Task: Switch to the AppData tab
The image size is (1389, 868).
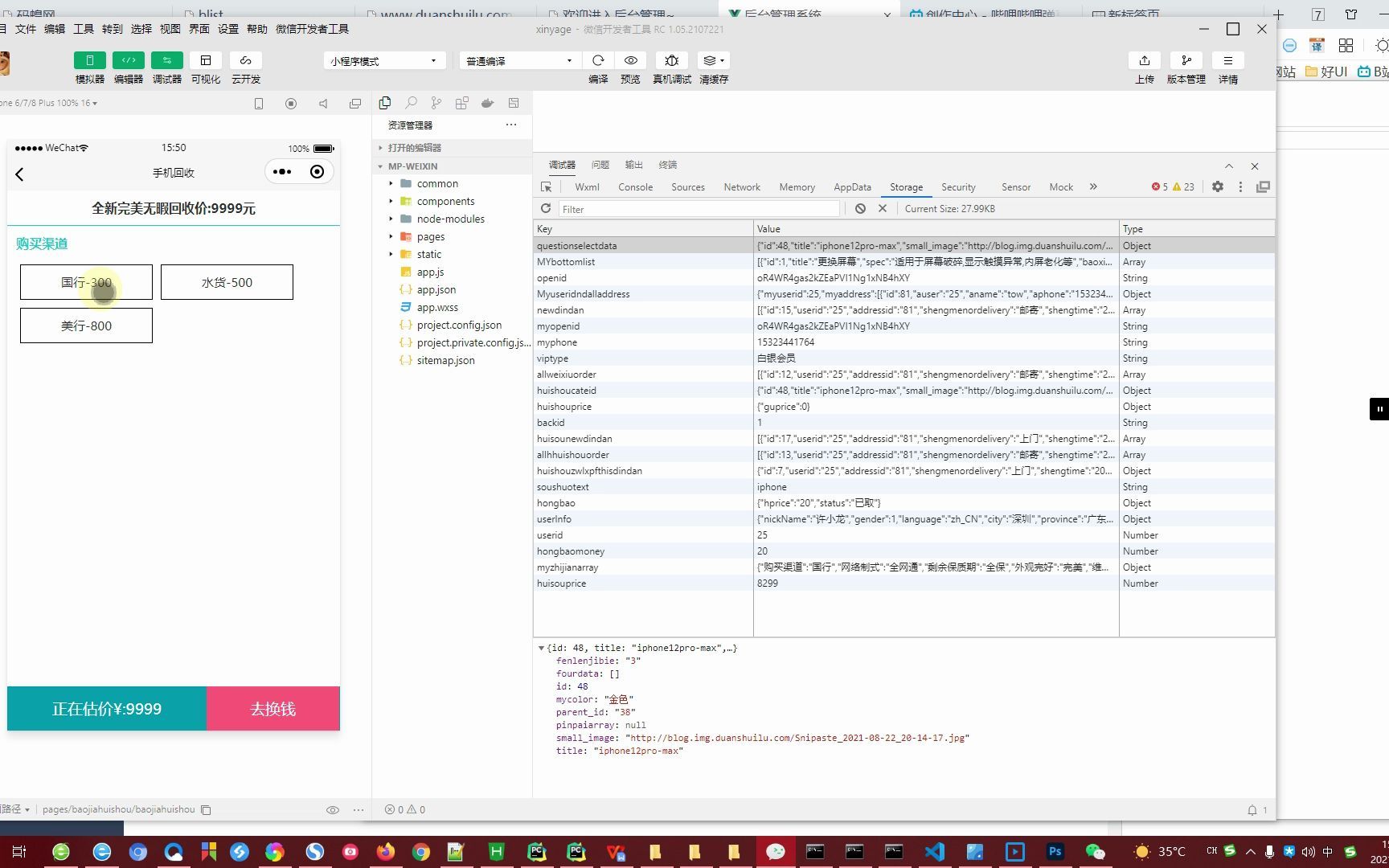Action: tap(852, 187)
